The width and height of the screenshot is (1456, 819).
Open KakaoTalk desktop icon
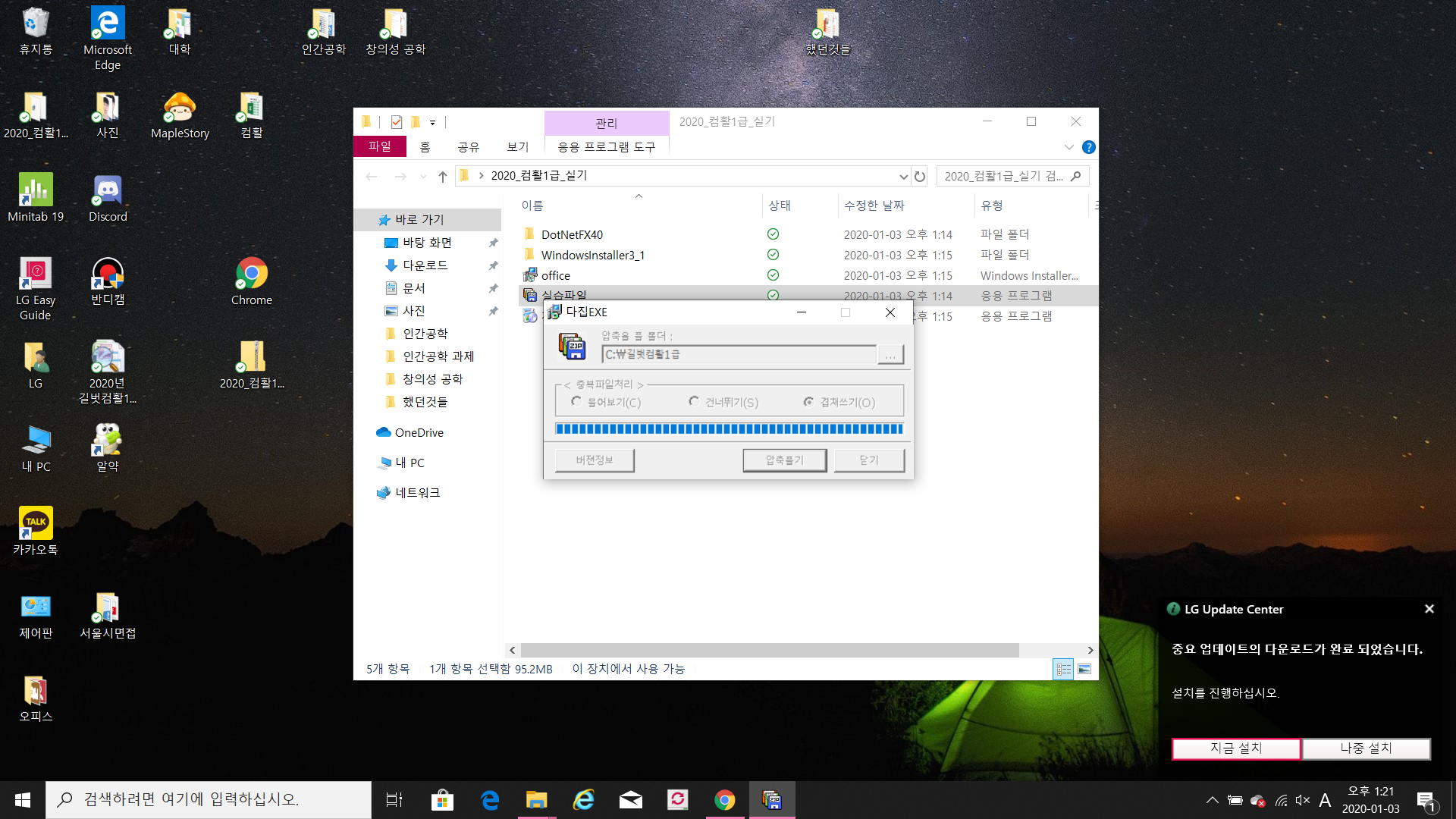pyautogui.click(x=36, y=530)
